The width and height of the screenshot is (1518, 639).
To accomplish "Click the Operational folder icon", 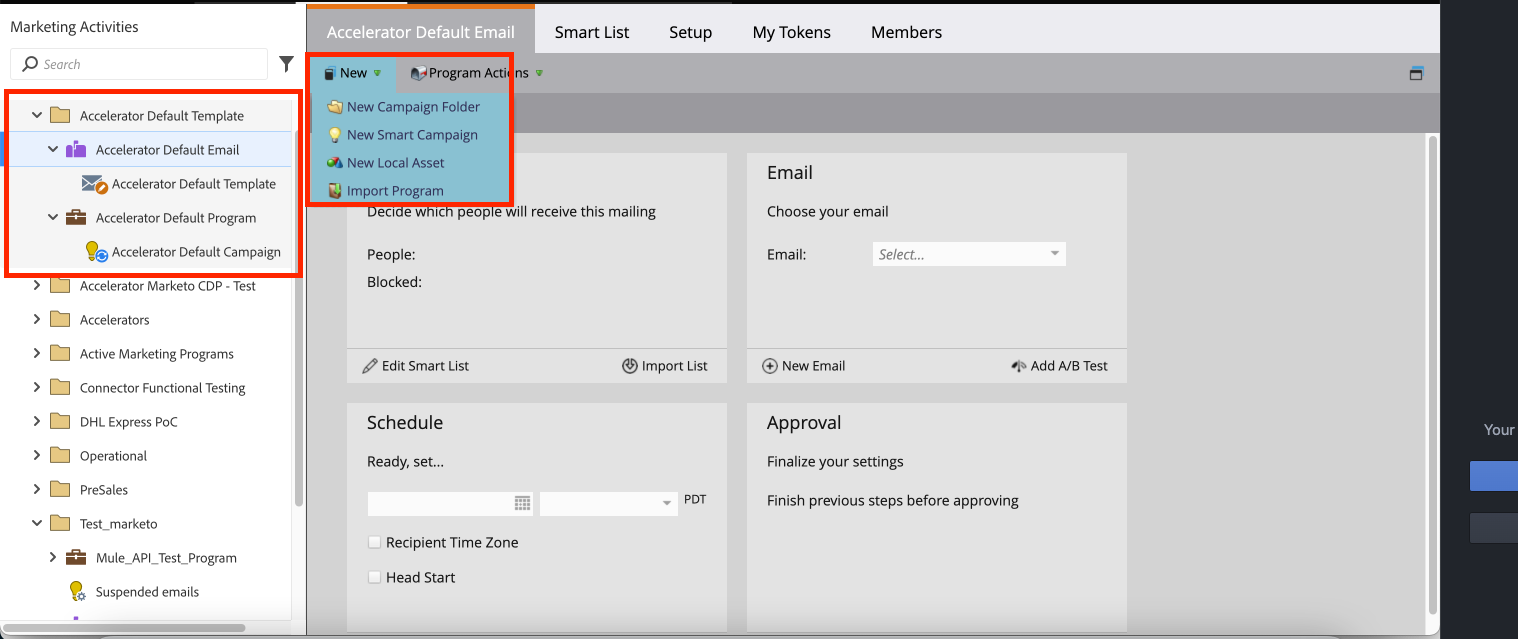I will click(x=60, y=456).
